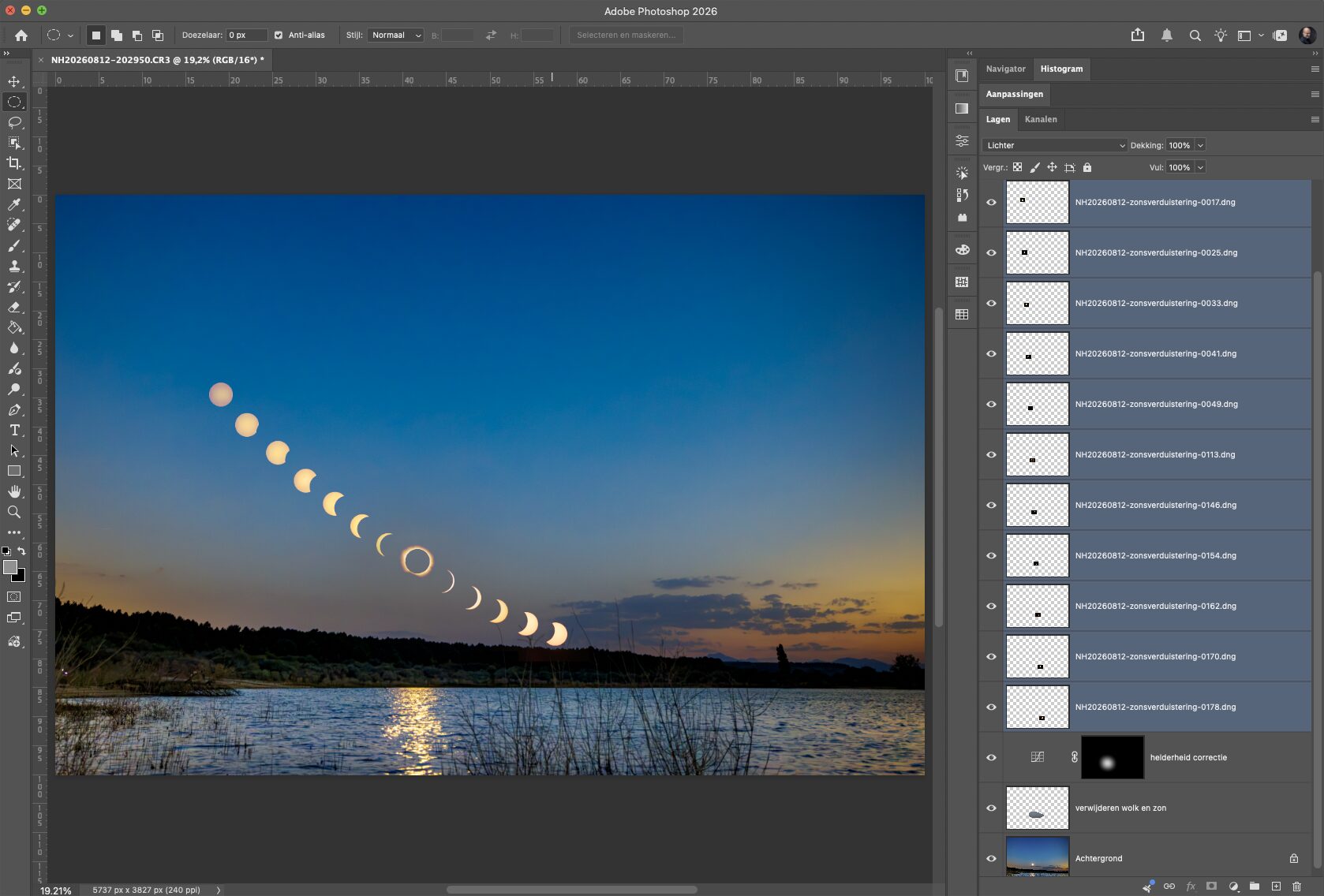Open the Stijl Normaal dropdown
Image resolution: width=1324 pixels, height=896 pixels.
(x=395, y=35)
